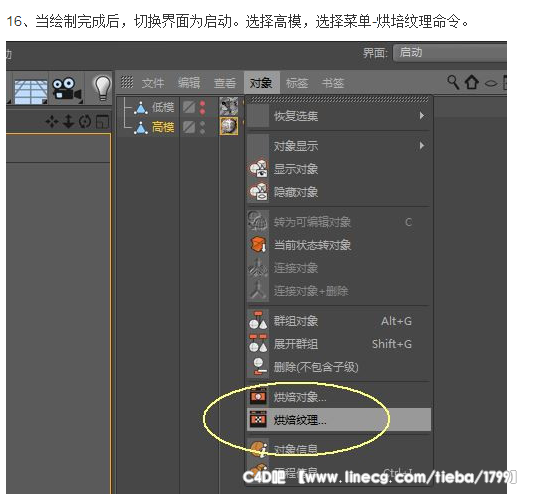
Task: Click the eye icon in object manager toolbar
Action: 490,83
